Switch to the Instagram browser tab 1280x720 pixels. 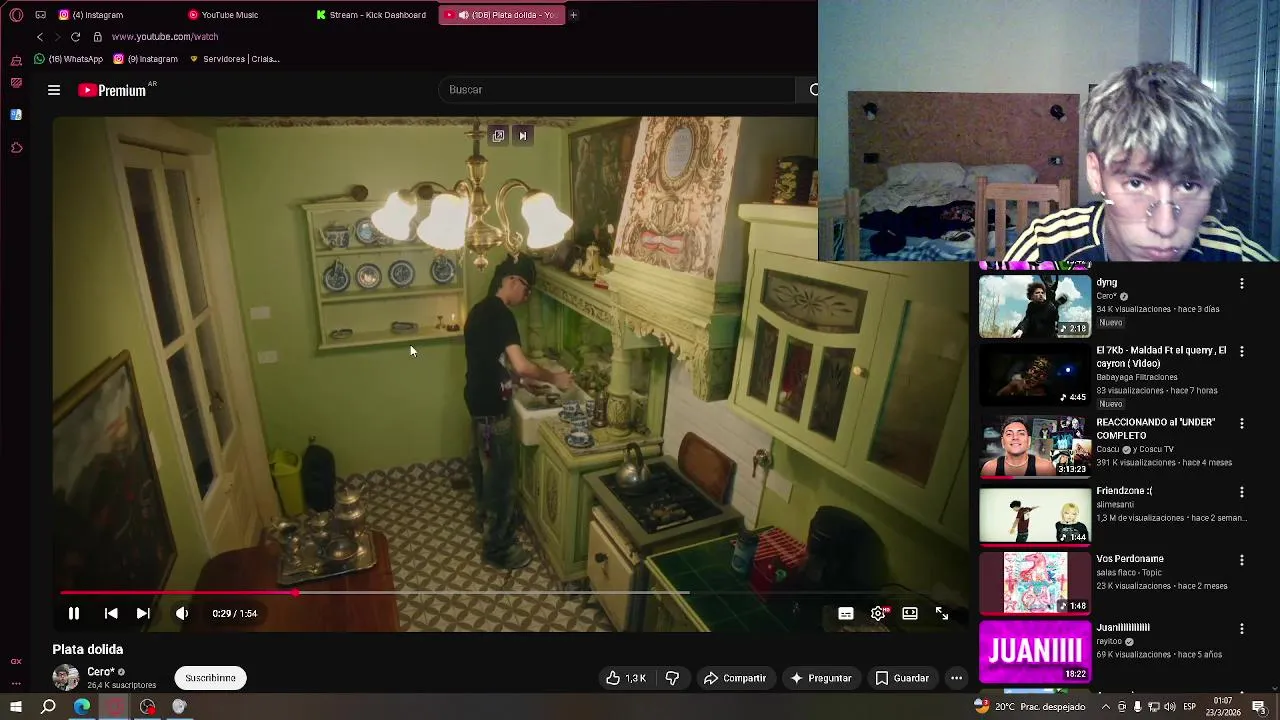click(93, 15)
